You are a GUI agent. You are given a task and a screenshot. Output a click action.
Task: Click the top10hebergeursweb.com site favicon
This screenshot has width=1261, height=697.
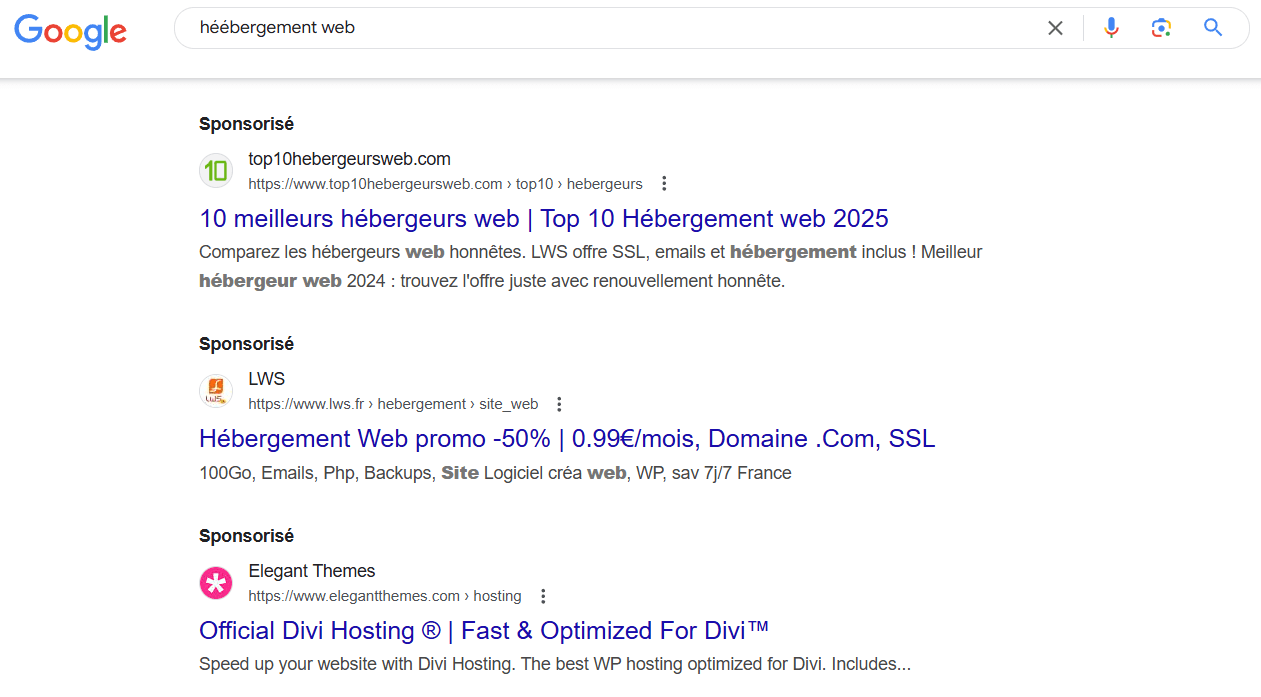click(216, 170)
